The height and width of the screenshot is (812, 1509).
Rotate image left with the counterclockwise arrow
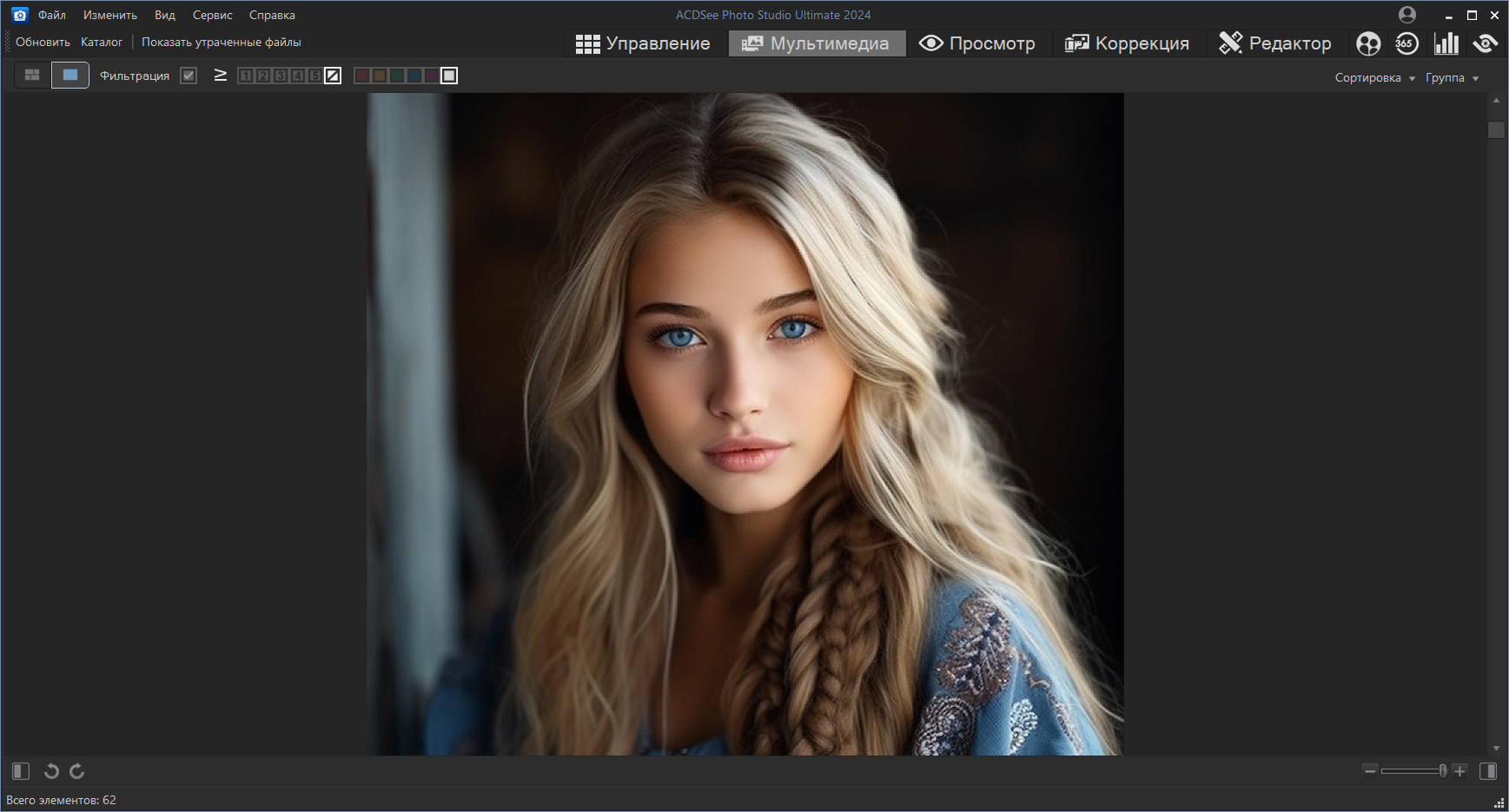[x=51, y=771]
